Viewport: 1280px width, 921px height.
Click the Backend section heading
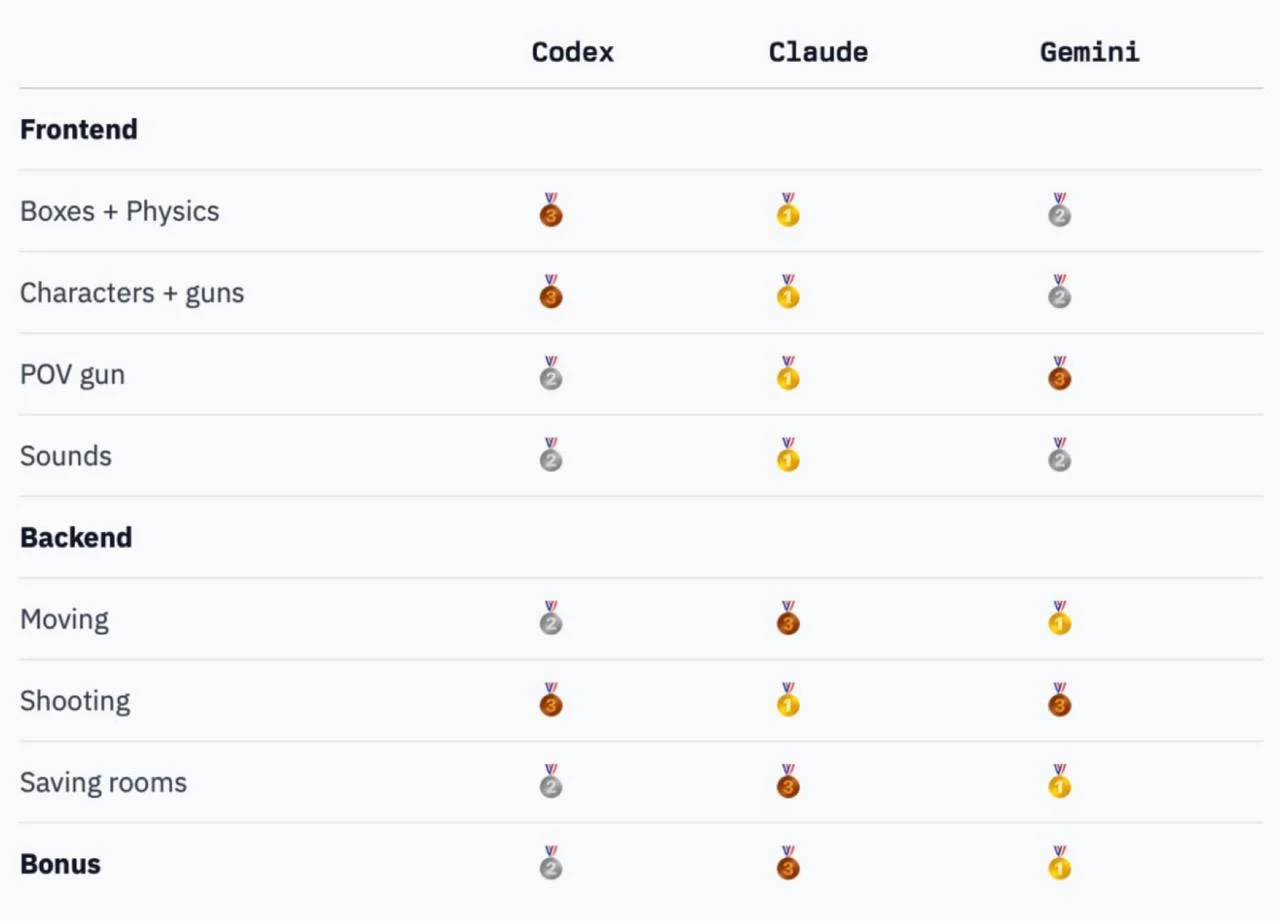[76, 538]
